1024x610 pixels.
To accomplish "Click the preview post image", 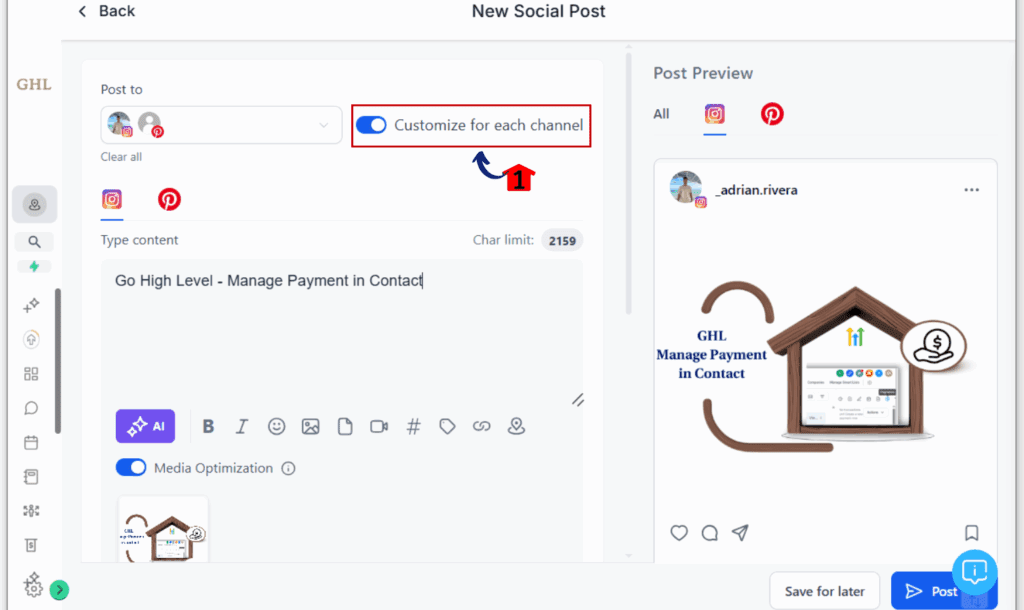I will pos(825,367).
